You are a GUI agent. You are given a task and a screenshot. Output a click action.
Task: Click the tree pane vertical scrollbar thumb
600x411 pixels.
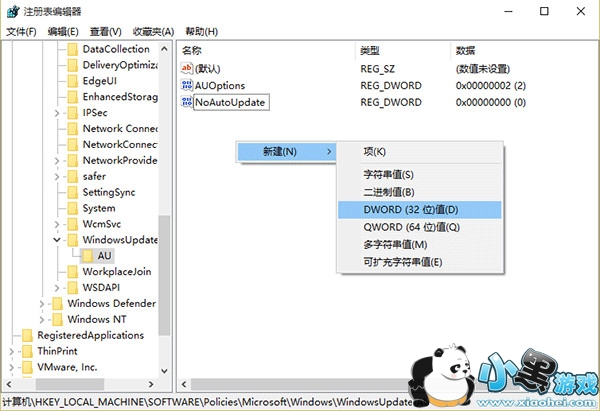(x=165, y=276)
